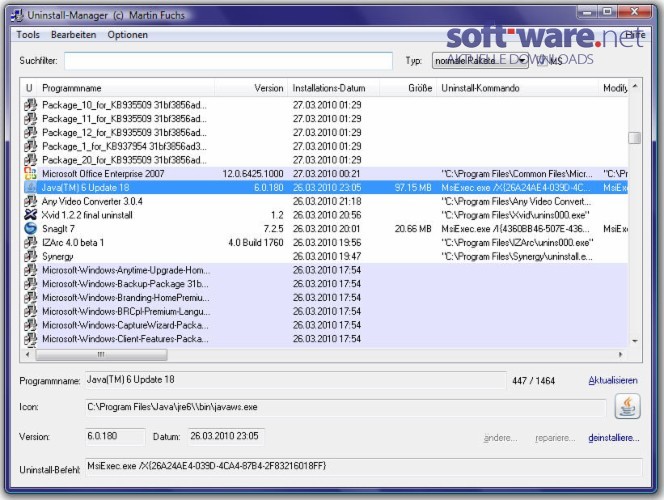Click the Synergy row icon
Image resolution: width=664 pixels, height=500 pixels.
tap(30, 256)
